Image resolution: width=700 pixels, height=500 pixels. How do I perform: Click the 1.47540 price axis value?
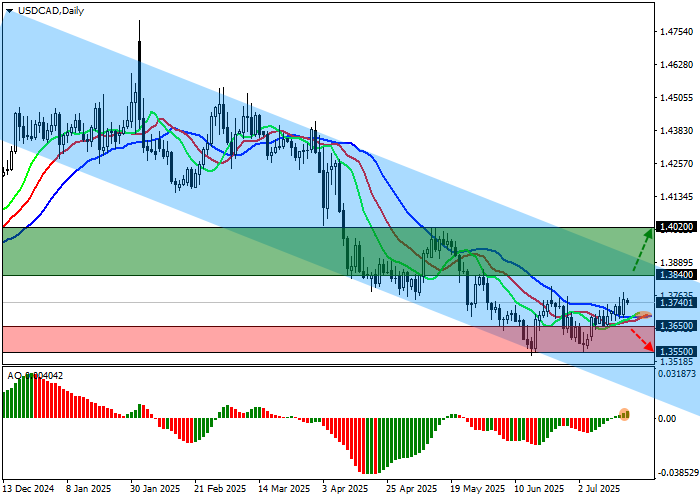point(677,32)
